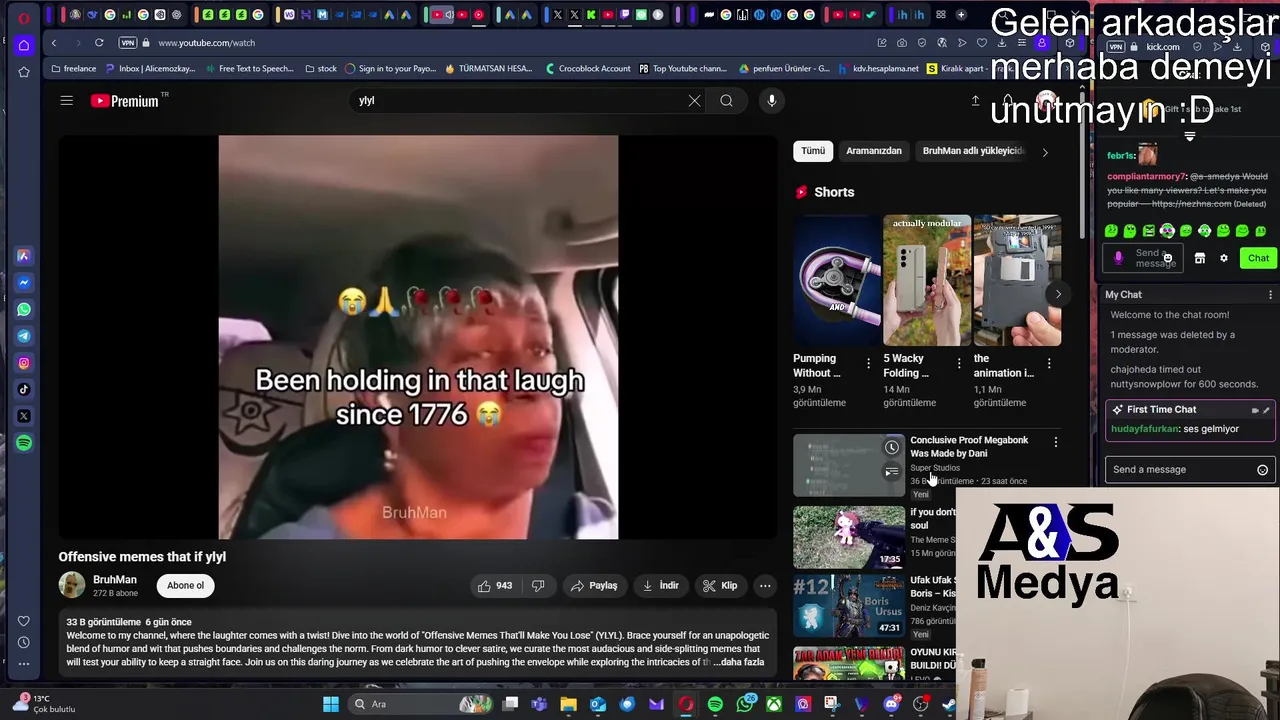This screenshot has height=720, width=1280.
Task: Show more filter chips with arrow
Action: pos(1045,152)
